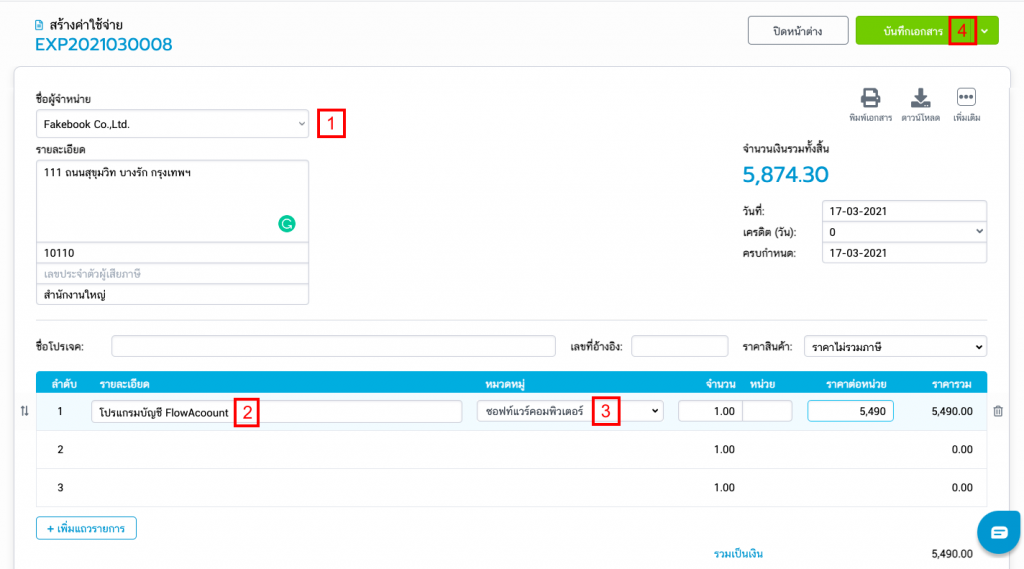Click the download icon

click(x=920, y=98)
